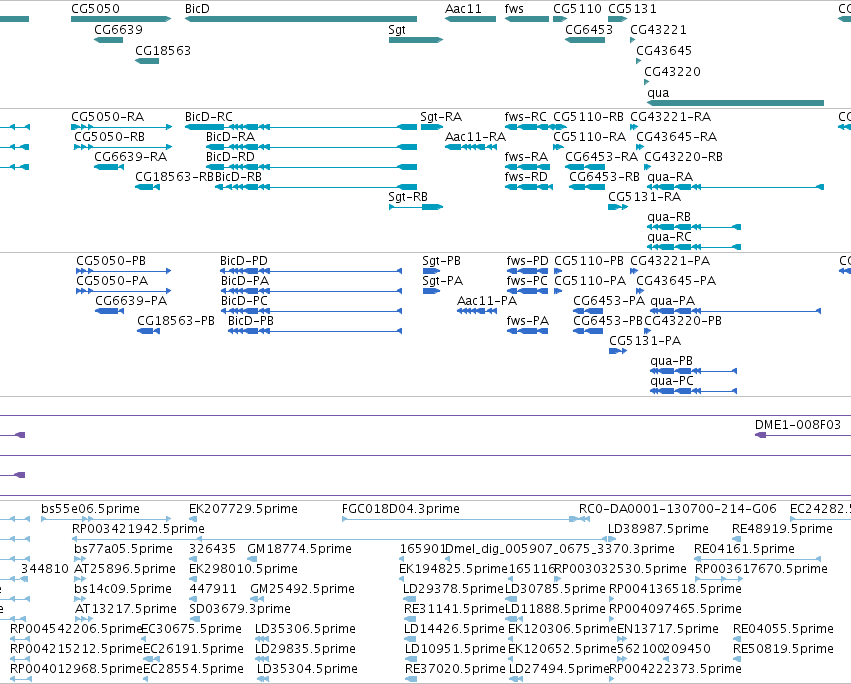851x684 pixels.
Task: Select protein BicD-PC
Action: tap(311, 311)
